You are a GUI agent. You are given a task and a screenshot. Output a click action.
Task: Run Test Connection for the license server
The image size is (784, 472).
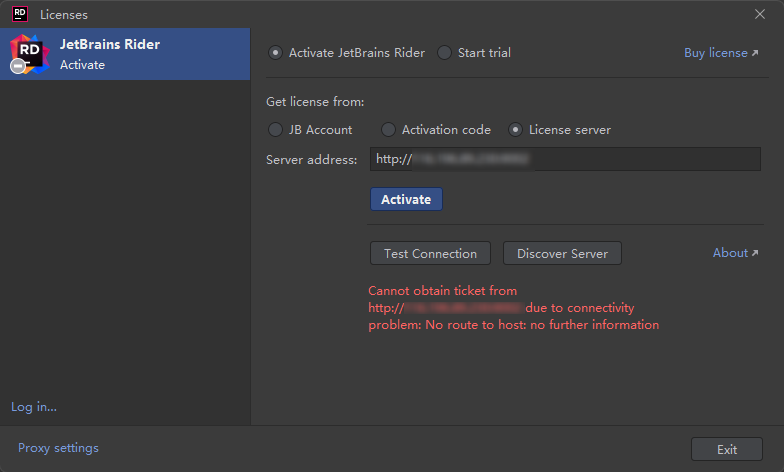(431, 254)
